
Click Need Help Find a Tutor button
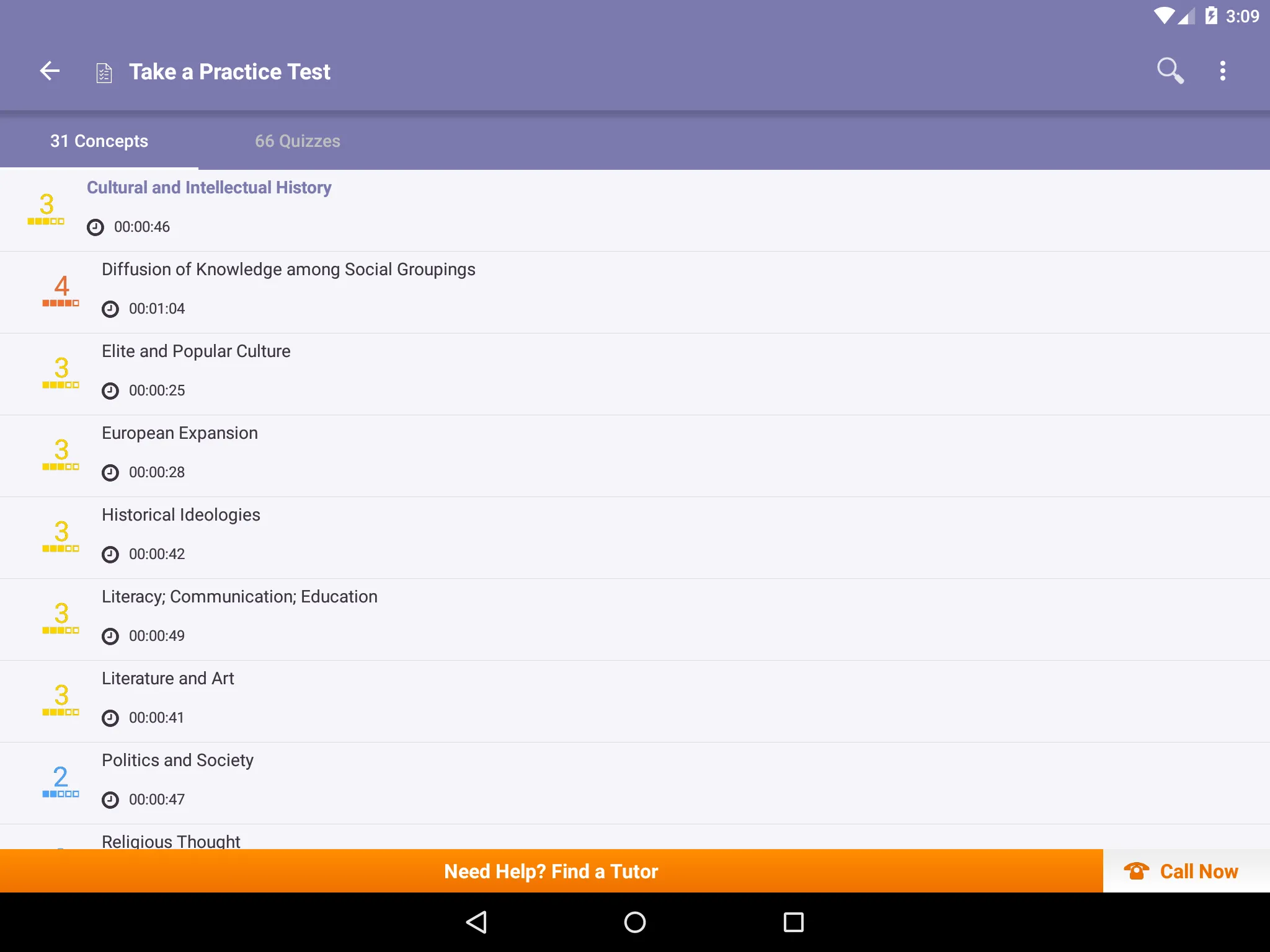point(551,870)
